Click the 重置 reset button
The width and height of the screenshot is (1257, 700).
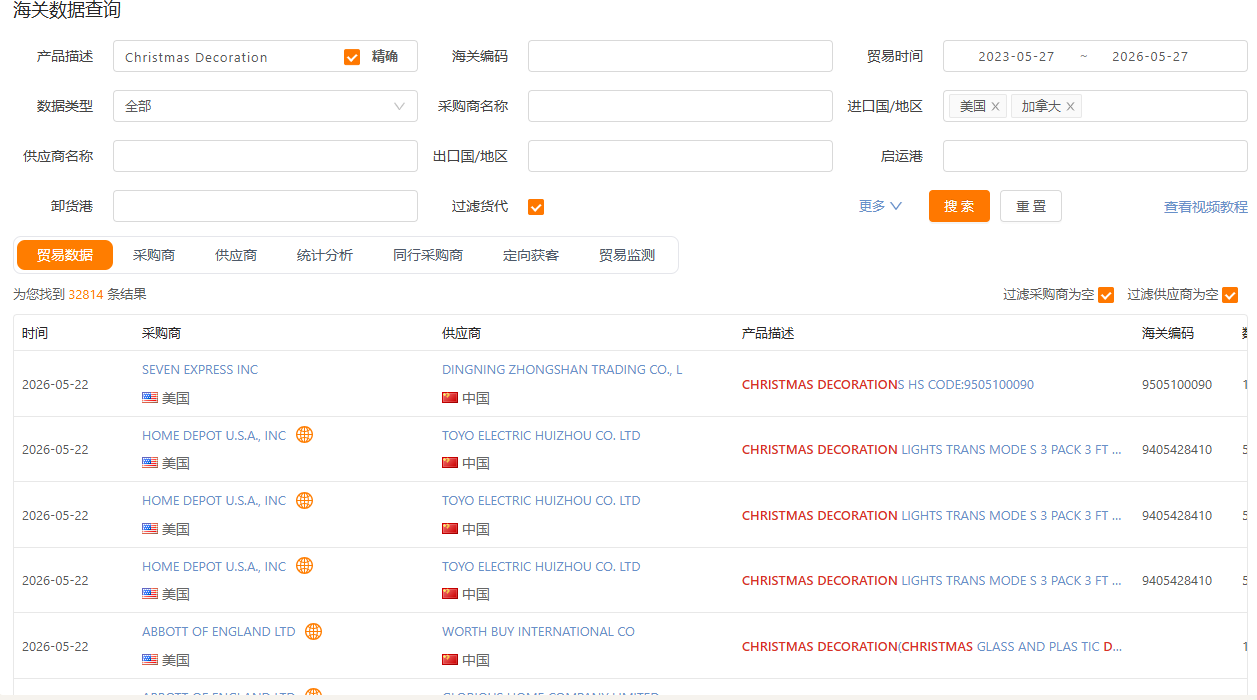tap(1031, 206)
